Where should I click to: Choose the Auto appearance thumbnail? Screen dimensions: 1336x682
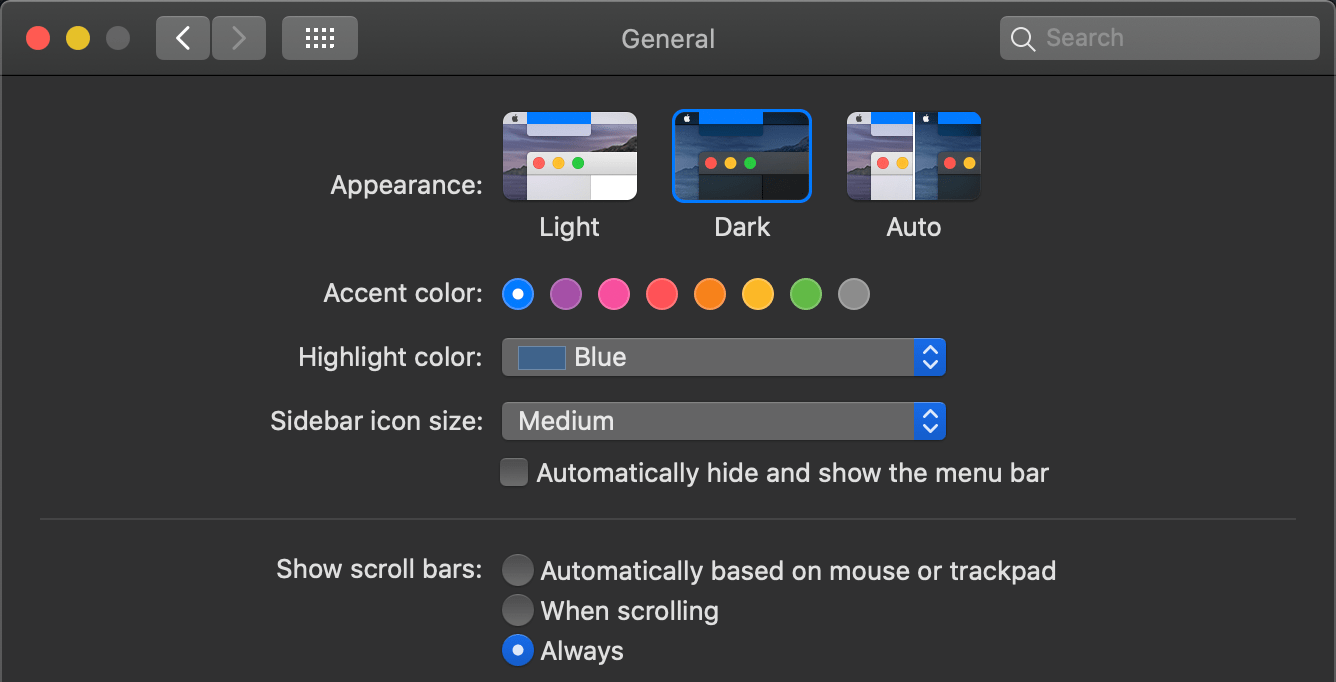click(x=914, y=156)
